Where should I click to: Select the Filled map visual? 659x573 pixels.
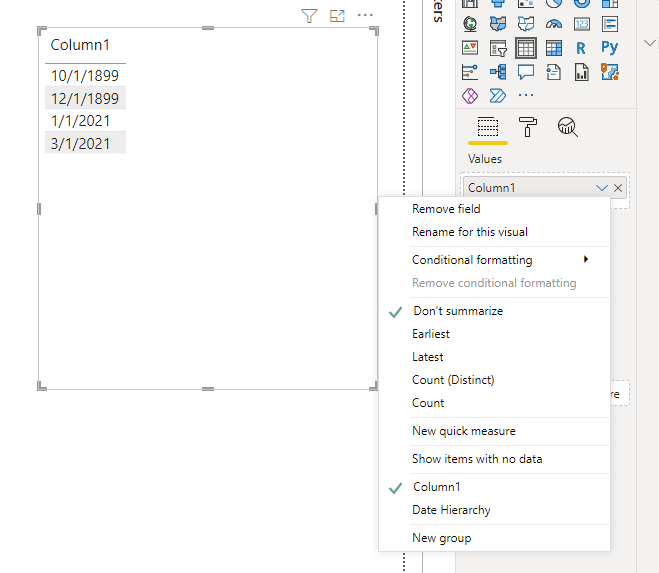tap(498, 24)
